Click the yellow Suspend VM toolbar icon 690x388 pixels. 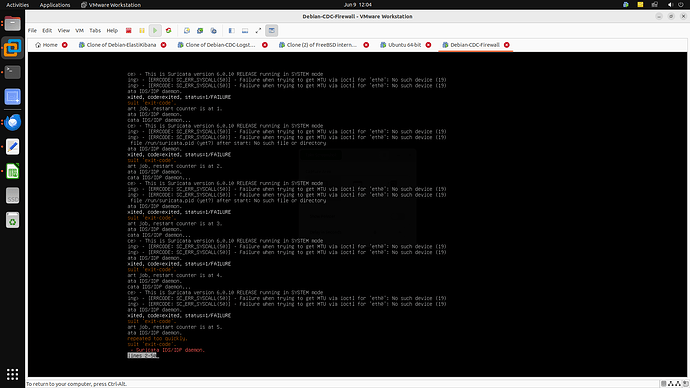click(142, 31)
